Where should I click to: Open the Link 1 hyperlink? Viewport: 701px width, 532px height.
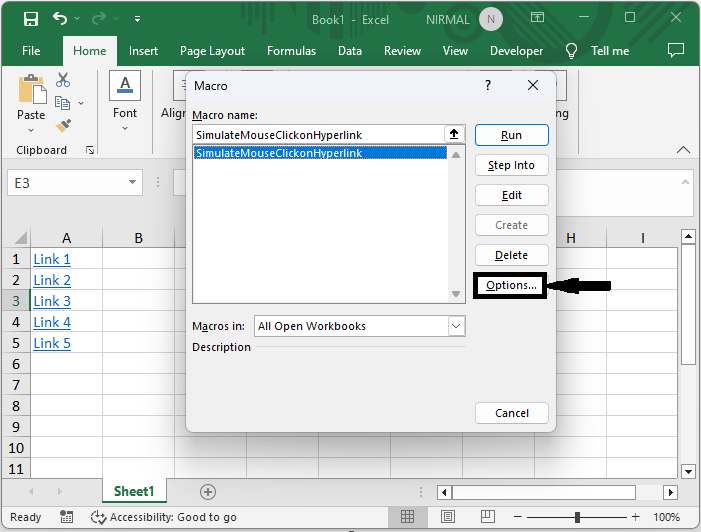pyautogui.click(x=52, y=259)
